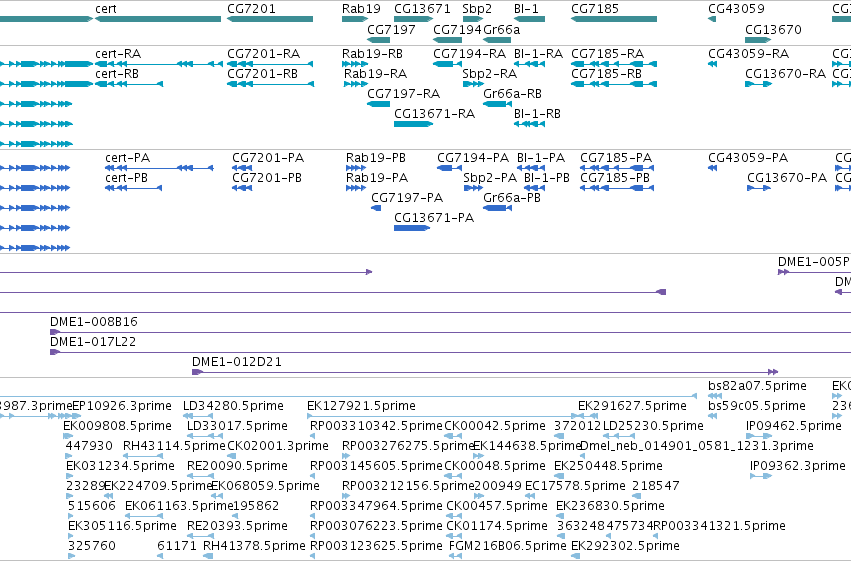Click the CG13671-PA protein label

(434, 218)
